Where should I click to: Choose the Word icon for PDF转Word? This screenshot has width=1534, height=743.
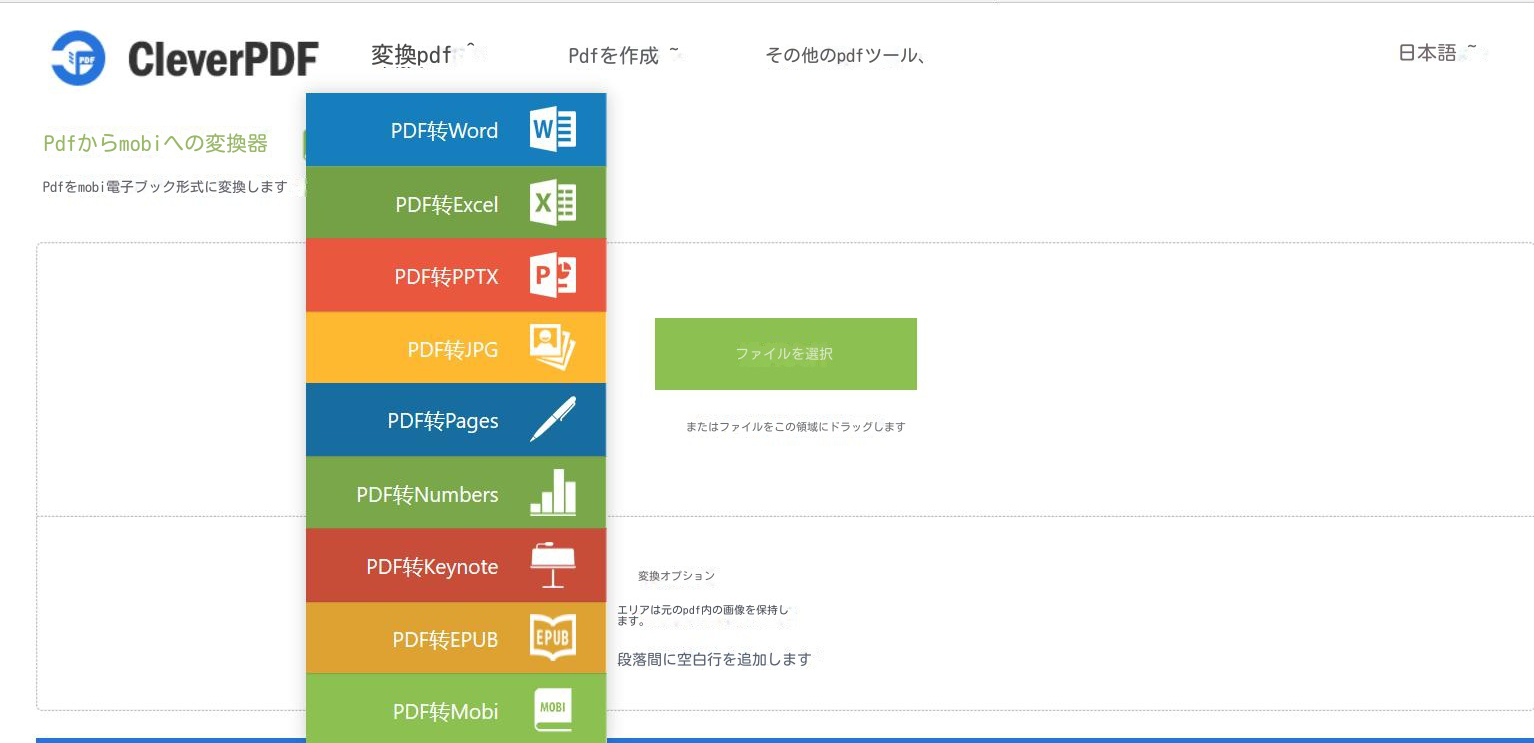[553, 130]
